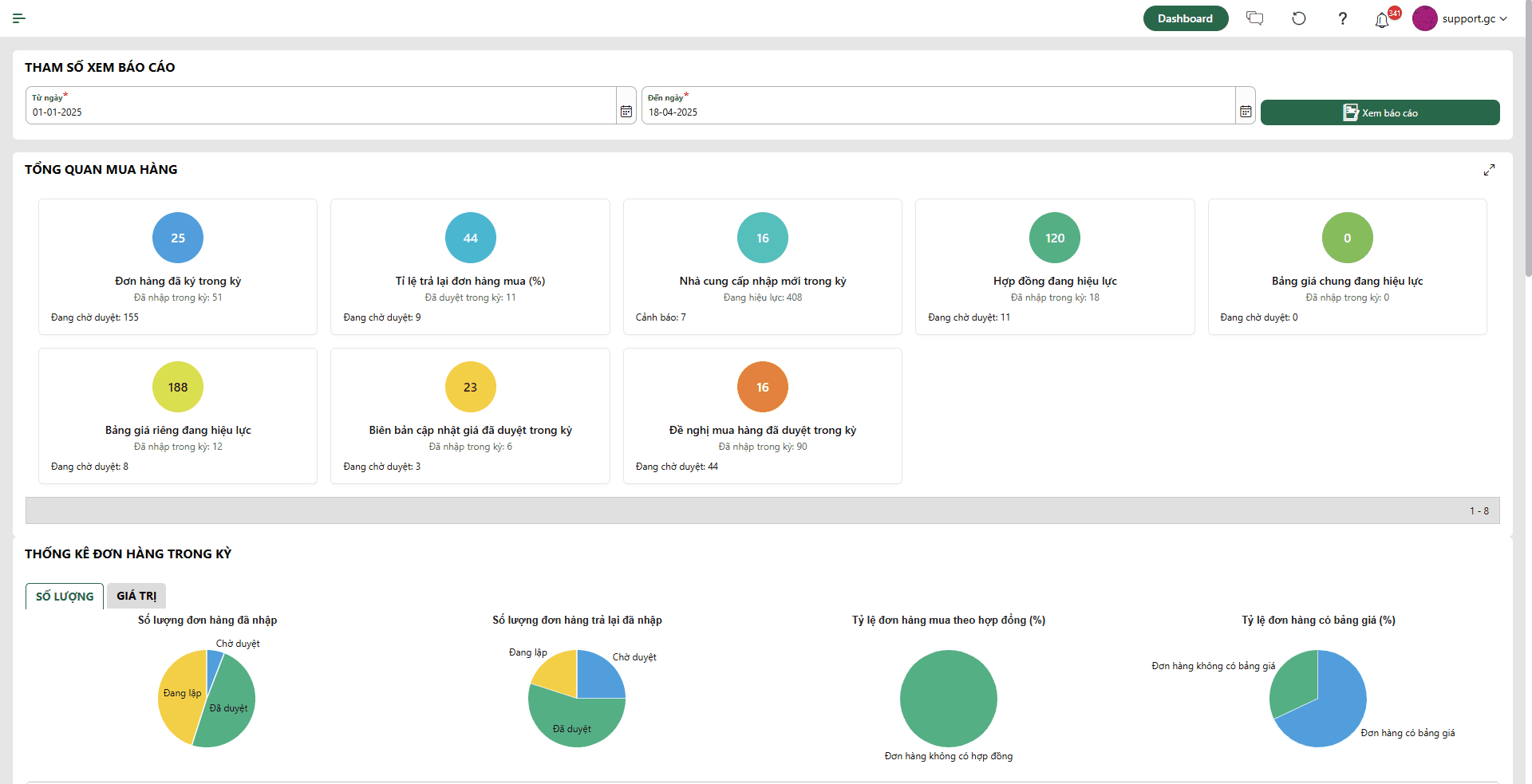
Task: Open the chat messages icon
Action: click(1254, 18)
